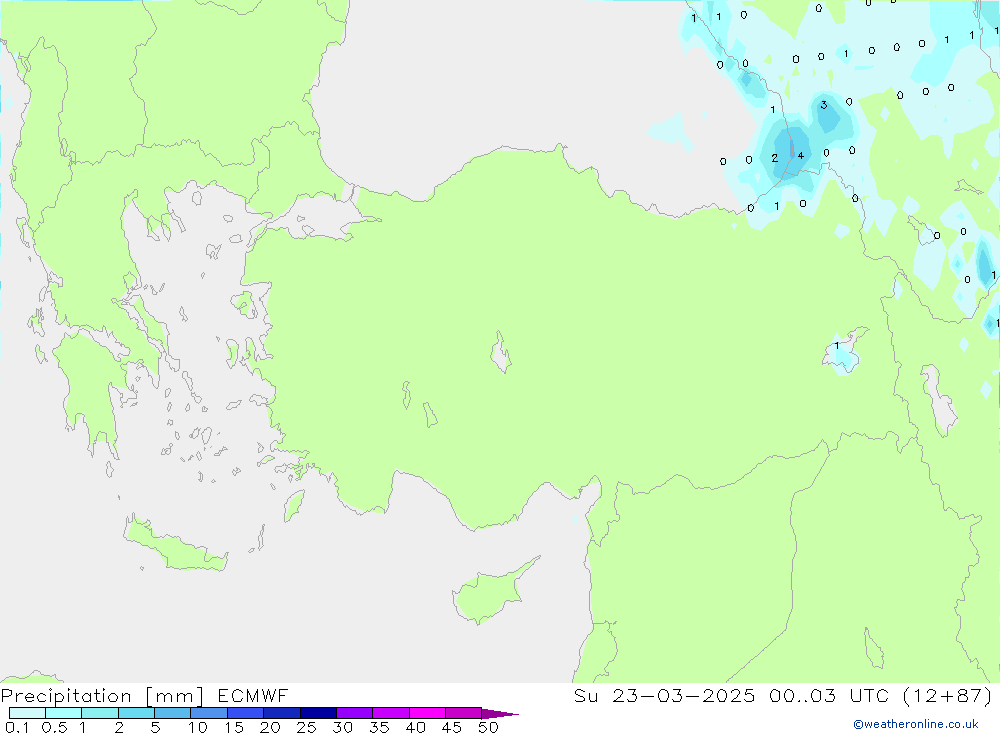Select the 5–10 mm legend color swatch
1000x733 pixels.
coord(173,713)
